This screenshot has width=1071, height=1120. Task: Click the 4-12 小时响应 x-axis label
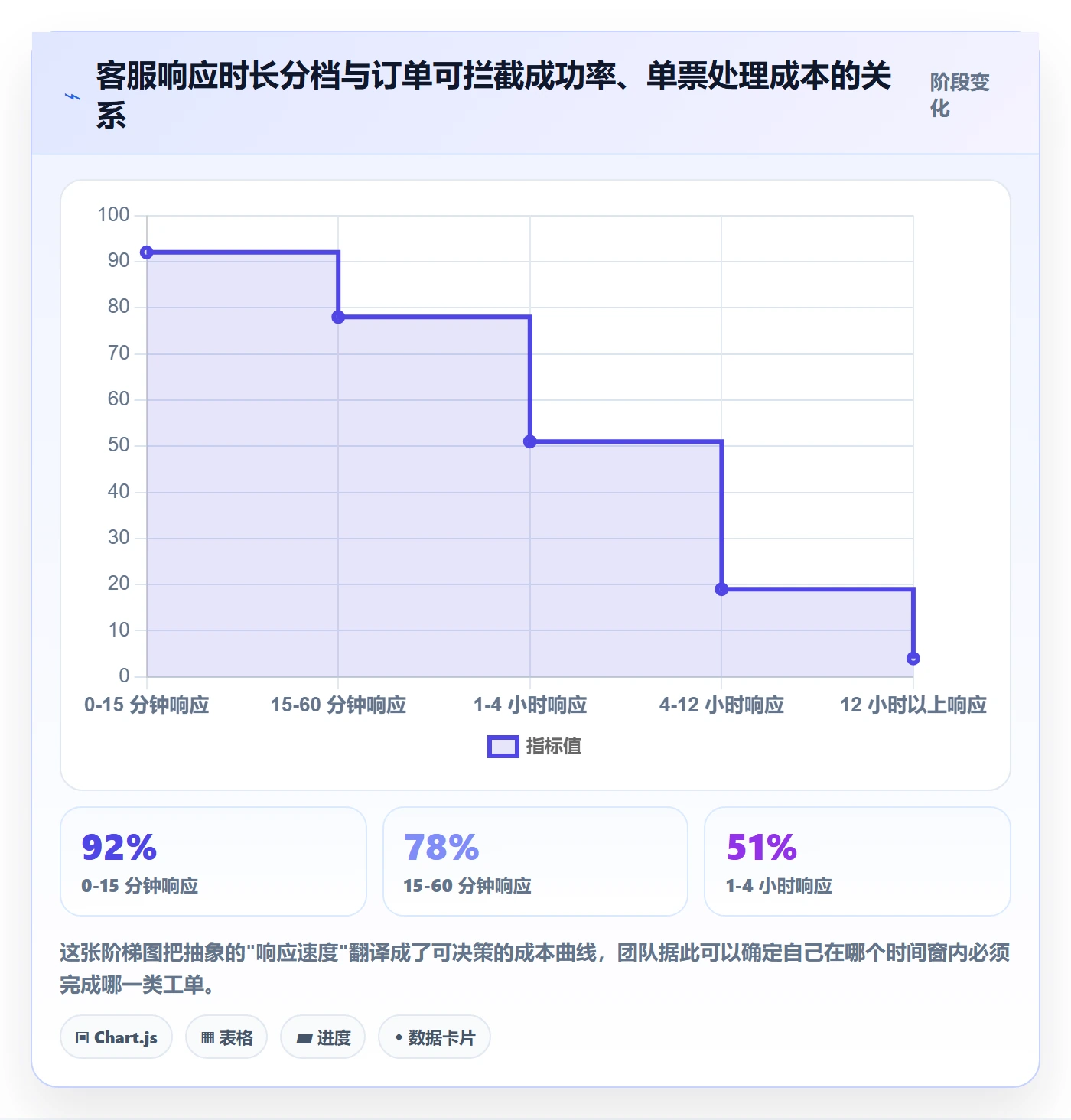click(721, 705)
